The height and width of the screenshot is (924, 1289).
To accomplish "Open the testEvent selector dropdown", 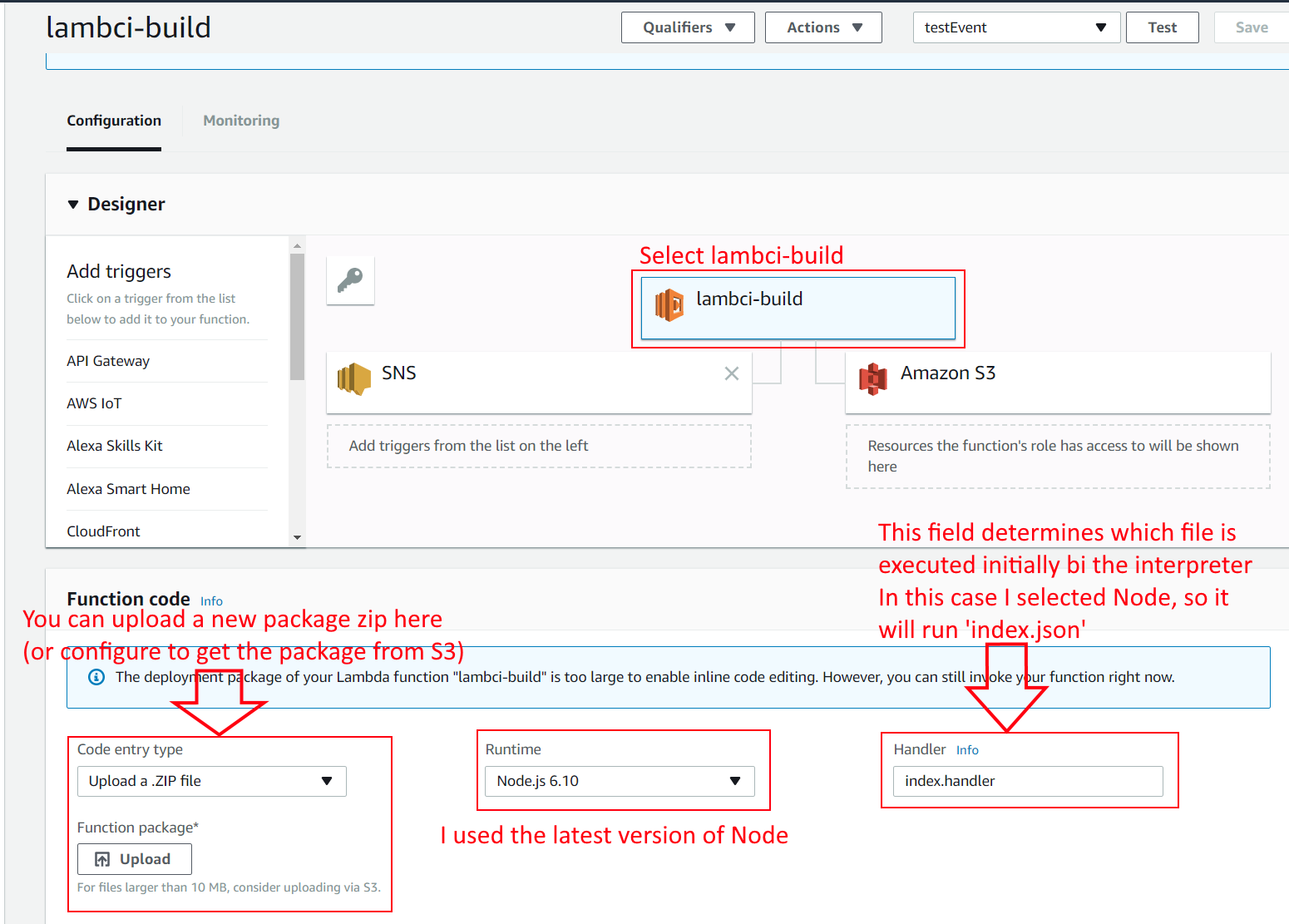I will point(1016,27).
